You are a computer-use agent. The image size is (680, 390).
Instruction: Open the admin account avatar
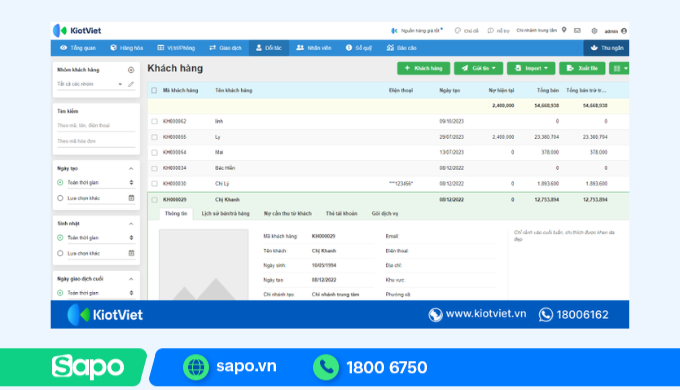624,31
